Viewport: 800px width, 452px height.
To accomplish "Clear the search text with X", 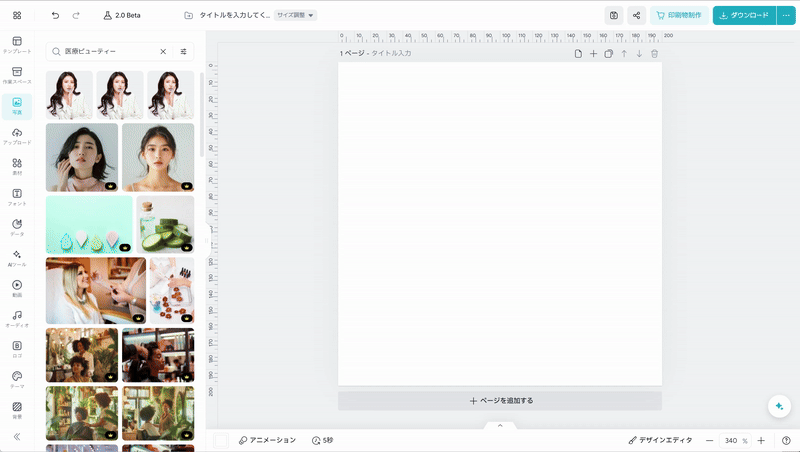I will tap(164, 51).
